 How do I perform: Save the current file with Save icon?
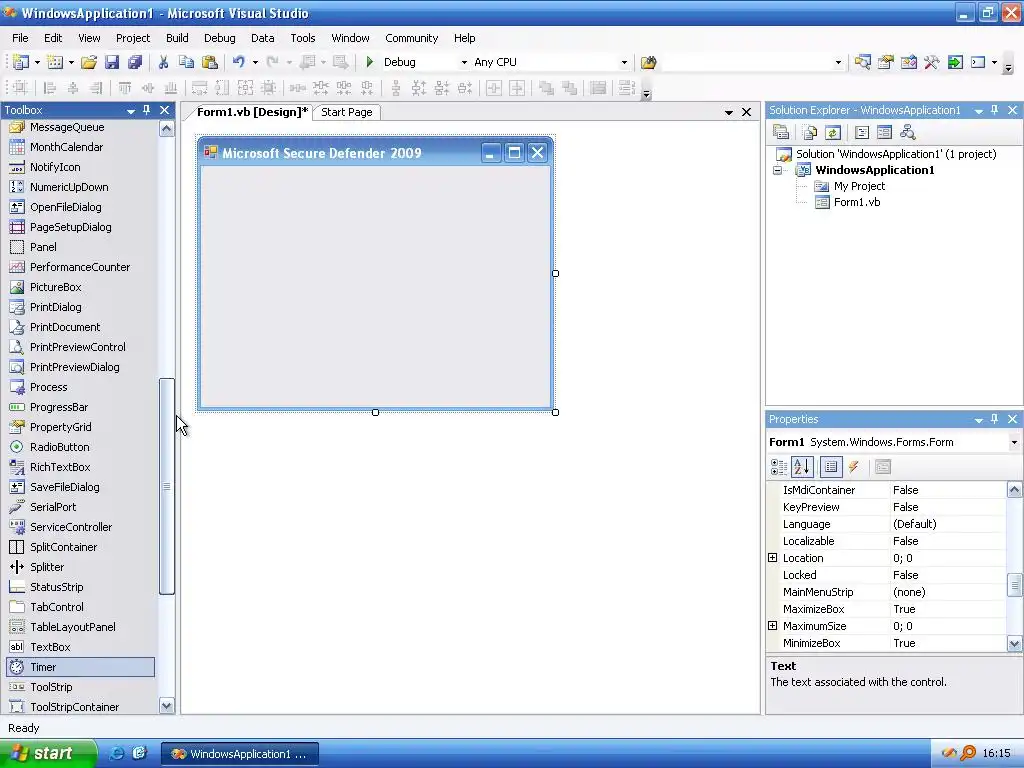pos(112,62)
